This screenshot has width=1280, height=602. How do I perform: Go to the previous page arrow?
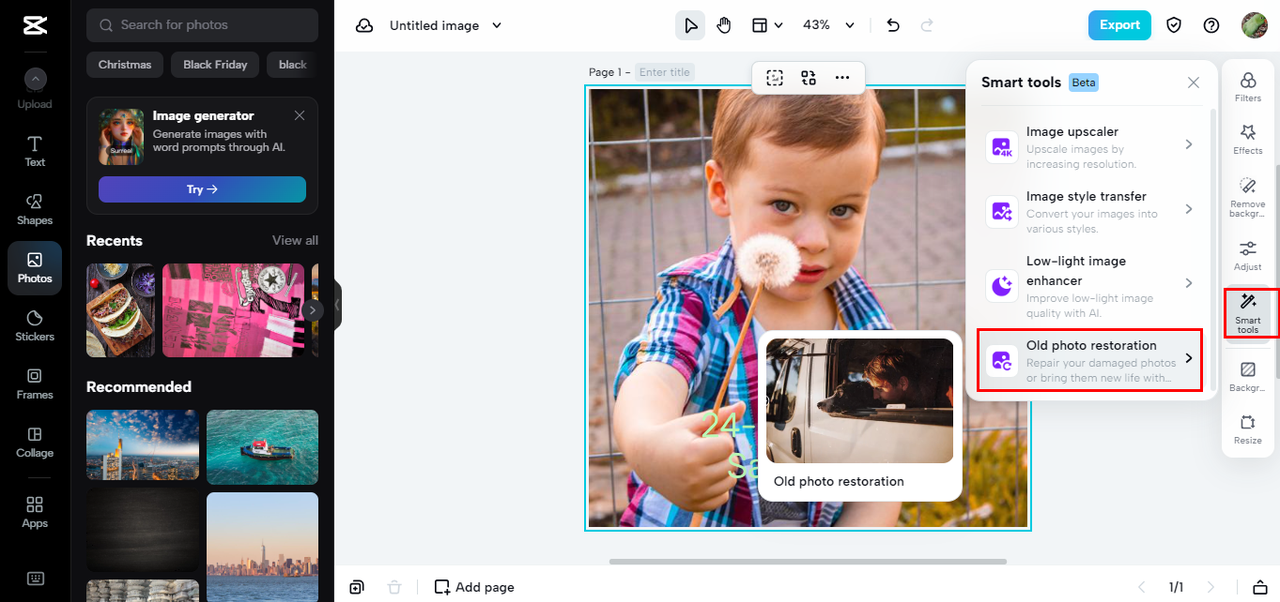[1142, 587]
